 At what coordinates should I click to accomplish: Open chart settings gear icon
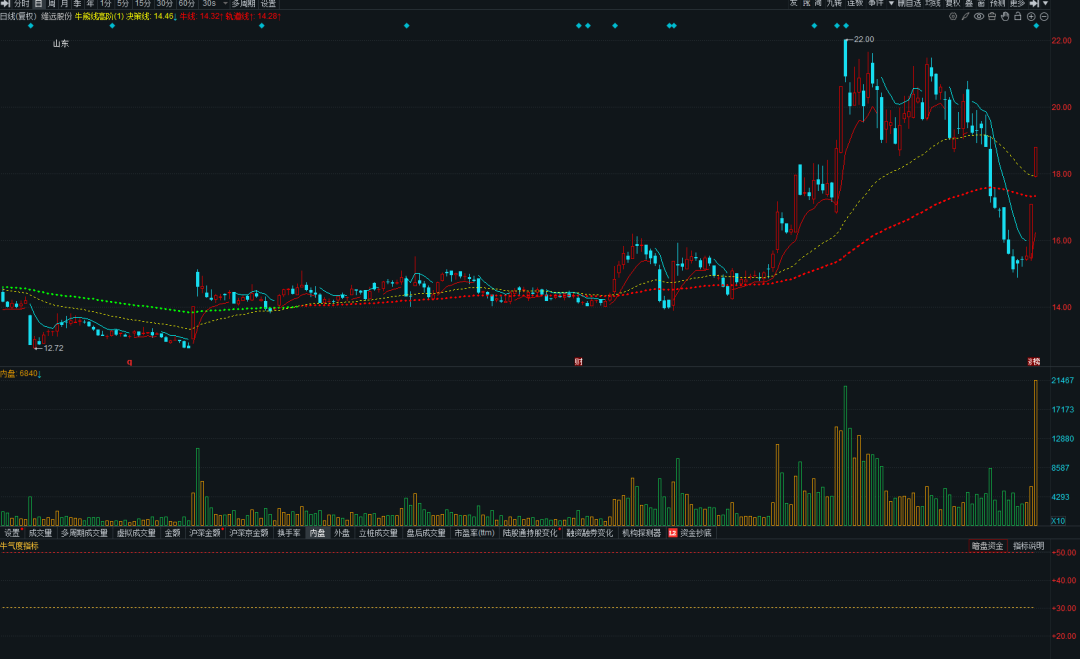click(x=953, y=17)
